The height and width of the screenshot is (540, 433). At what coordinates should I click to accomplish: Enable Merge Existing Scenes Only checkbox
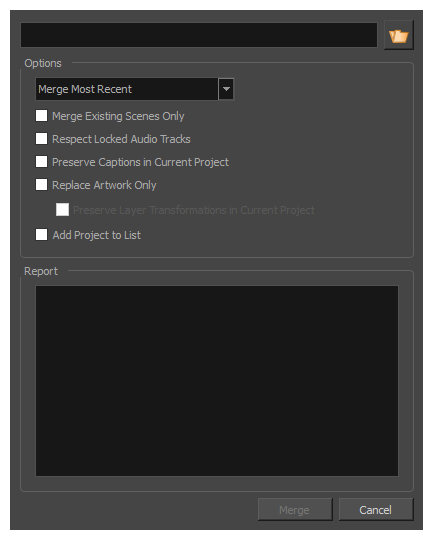point(41,116)
